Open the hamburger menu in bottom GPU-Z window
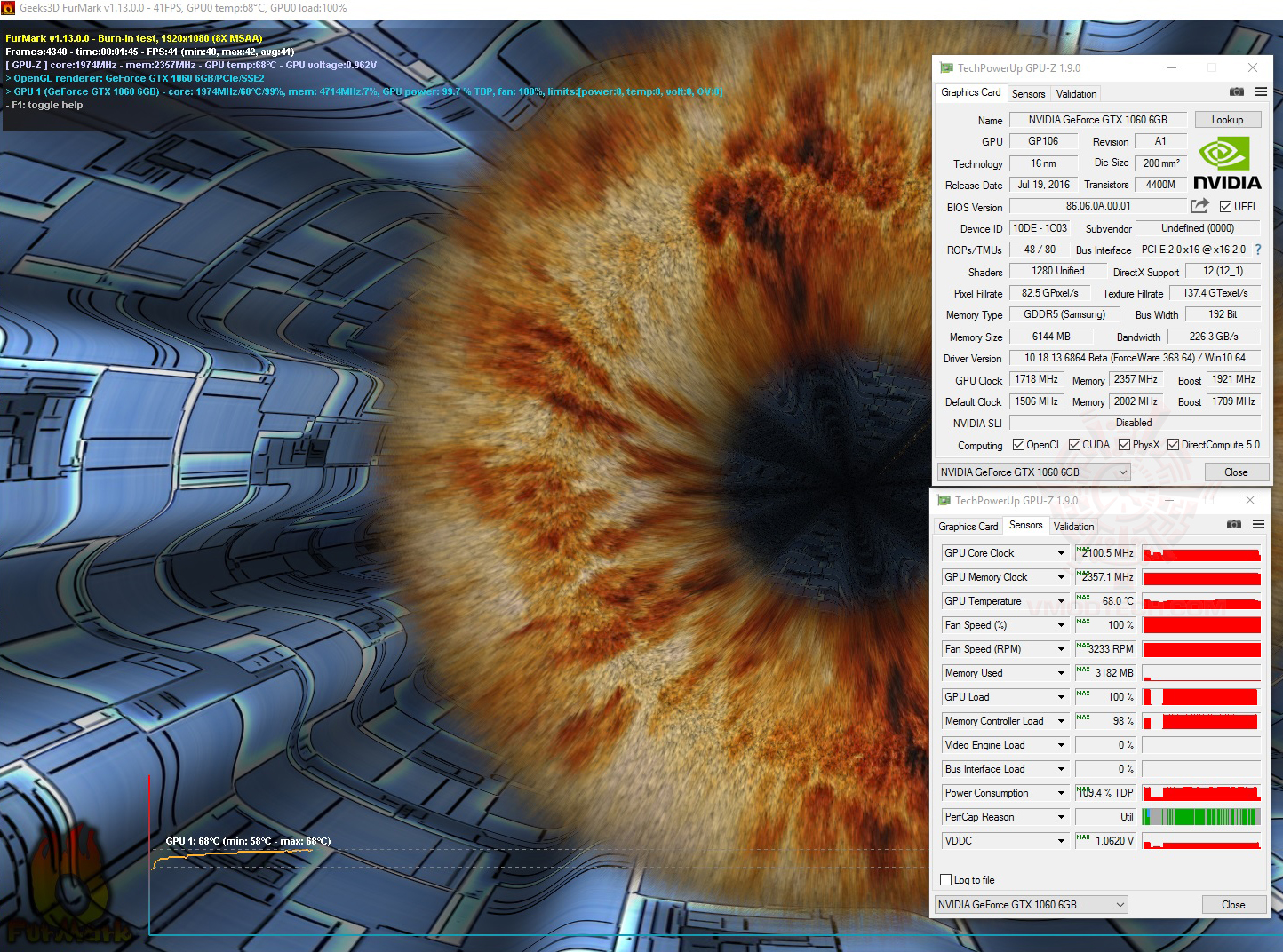Screen dimensions: 1283x952 (1258, 524)
